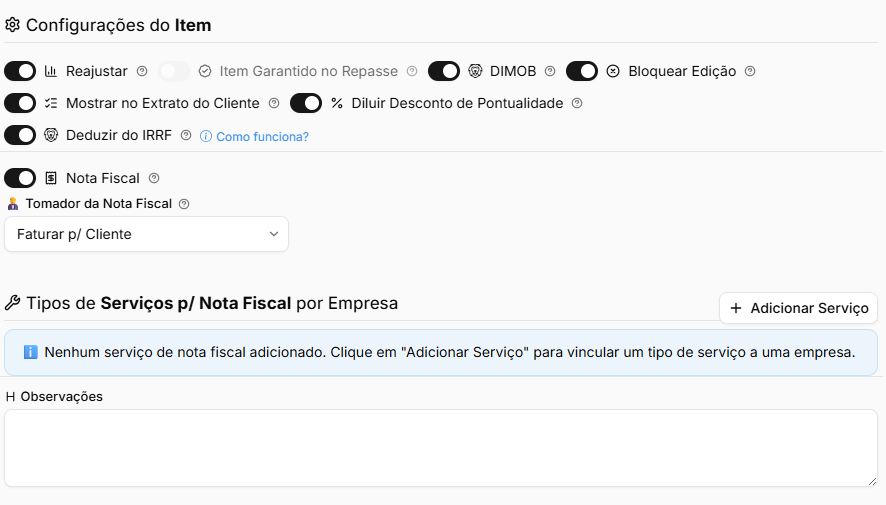Click help icon next to Deduzir do IRRF
The width and height of the screenshot is (886, 505).
coord(186,136)
